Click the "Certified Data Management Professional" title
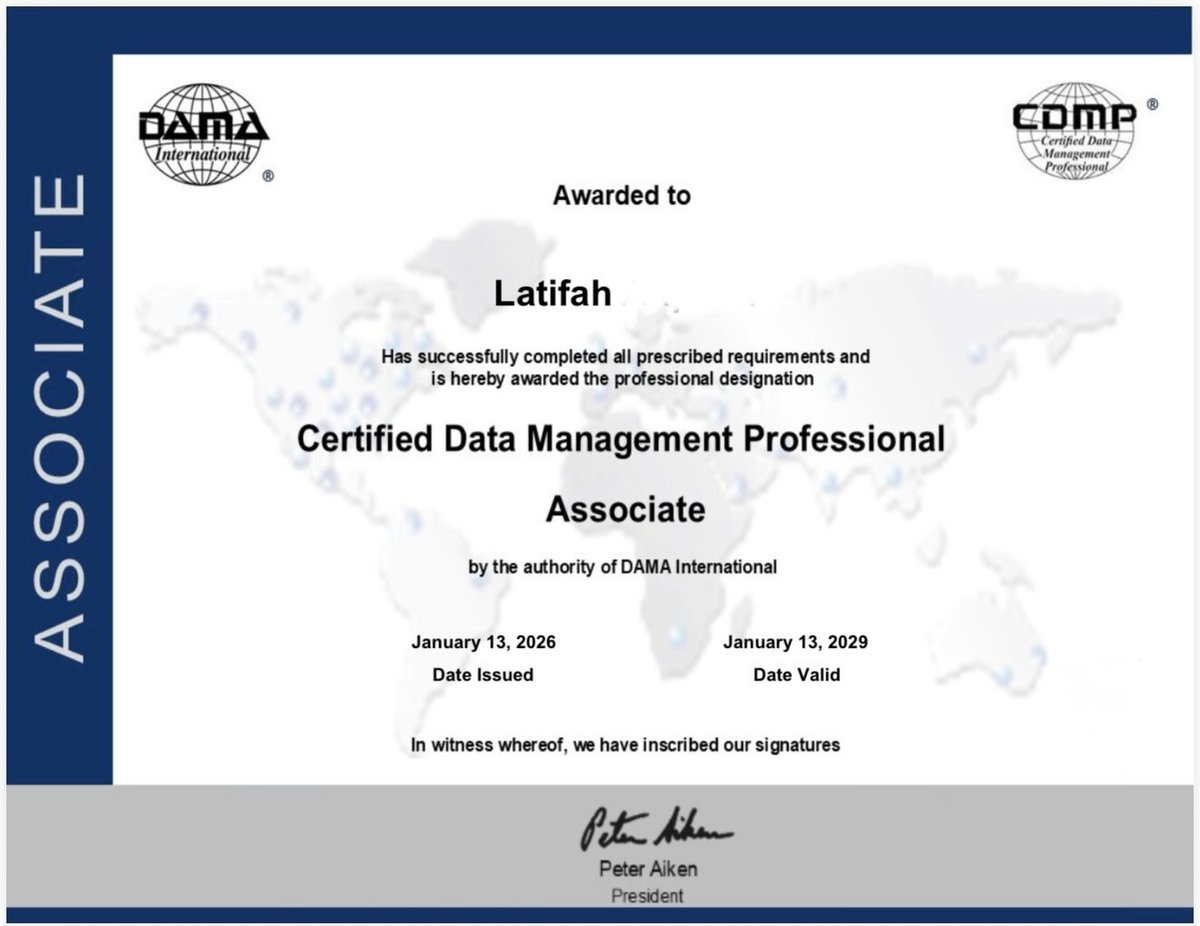The width and height of the screenshot is (1200, 926). click(621, 438)
